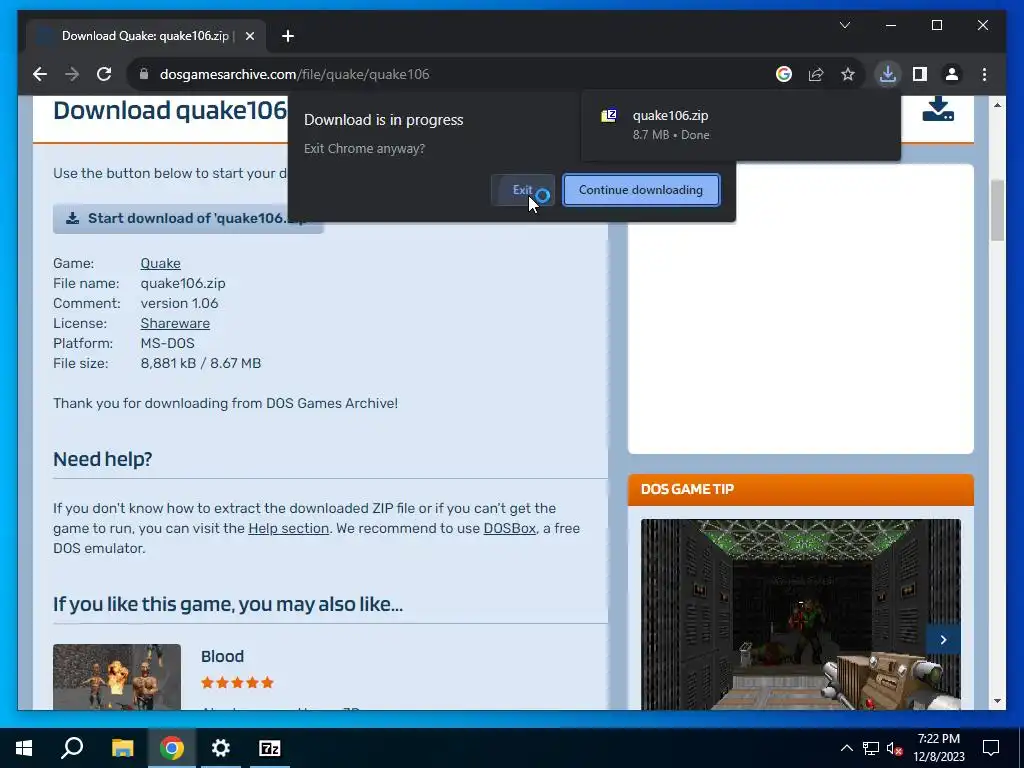
Task: Click the DOS Game Tip screenshot
Action: (x=801, y=615)
